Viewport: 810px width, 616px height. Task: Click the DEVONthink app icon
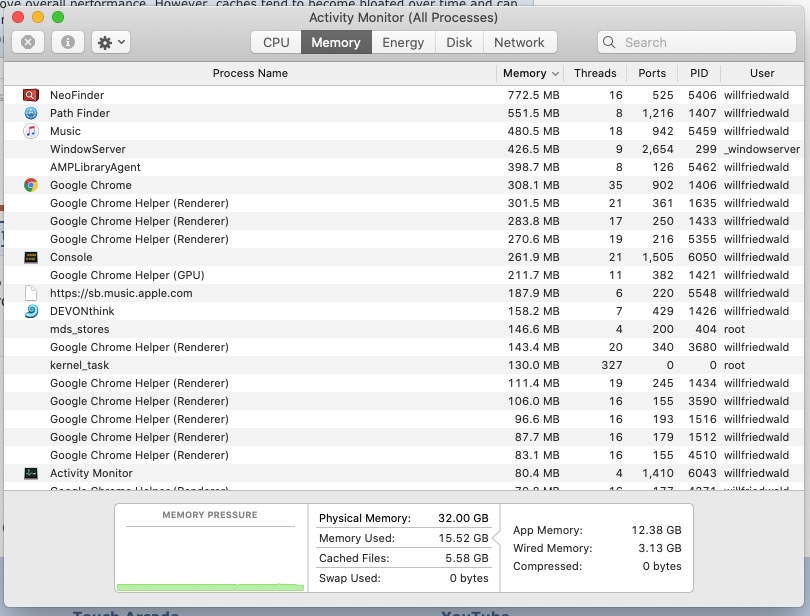[x=31, y=311]
